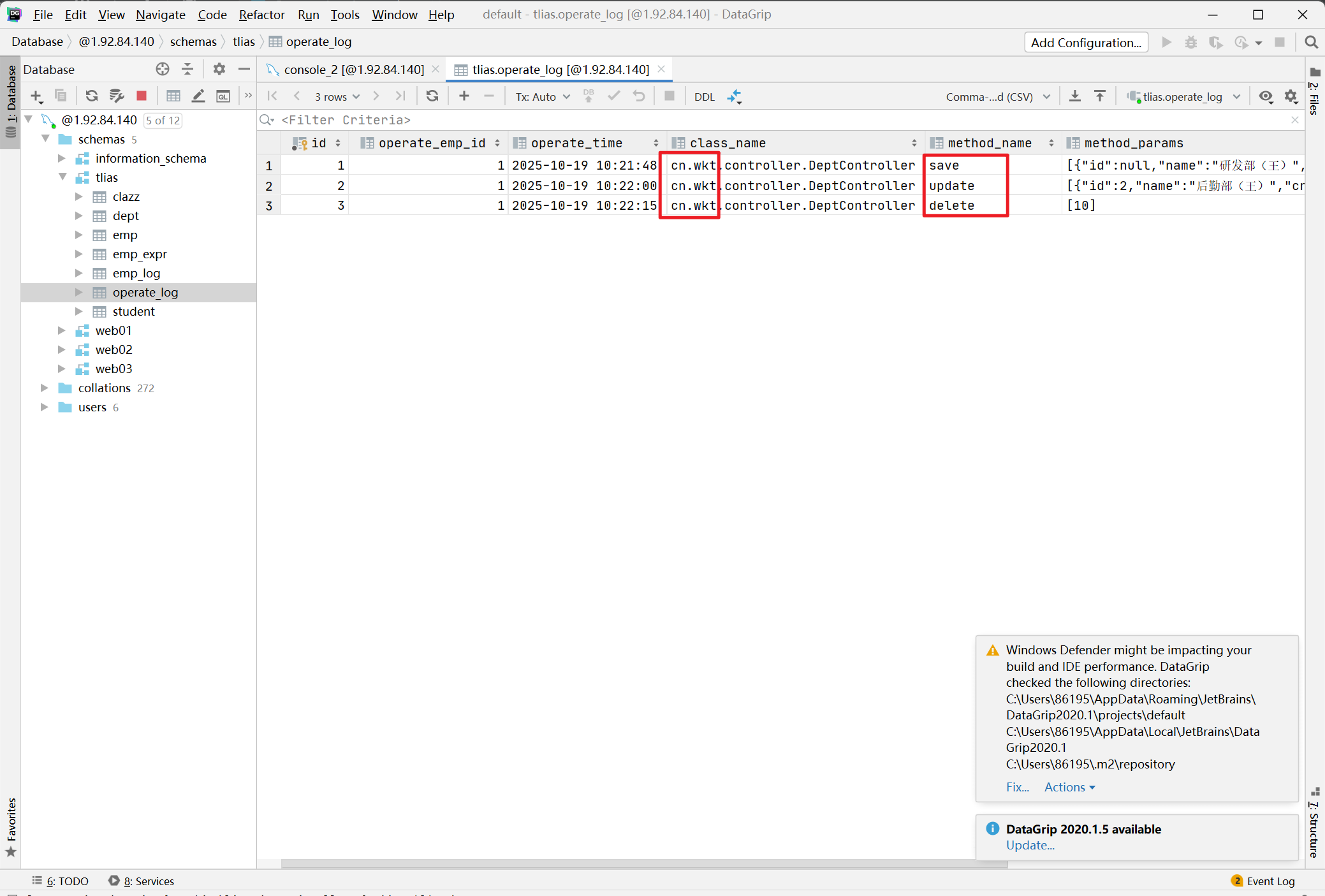Open the DDL view button
The height and width of the screenshot is (896, 1325).
click(x=704, y=97)
